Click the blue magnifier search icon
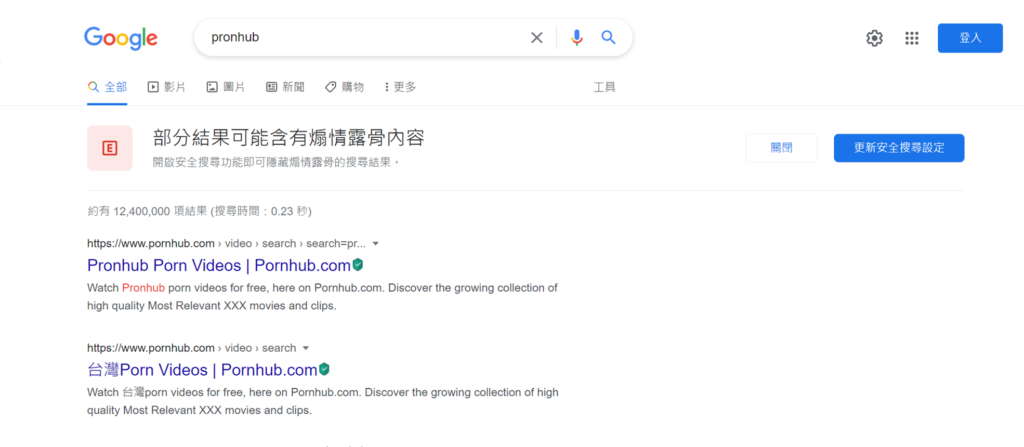The image size is (1024, 447). (608, 38)
